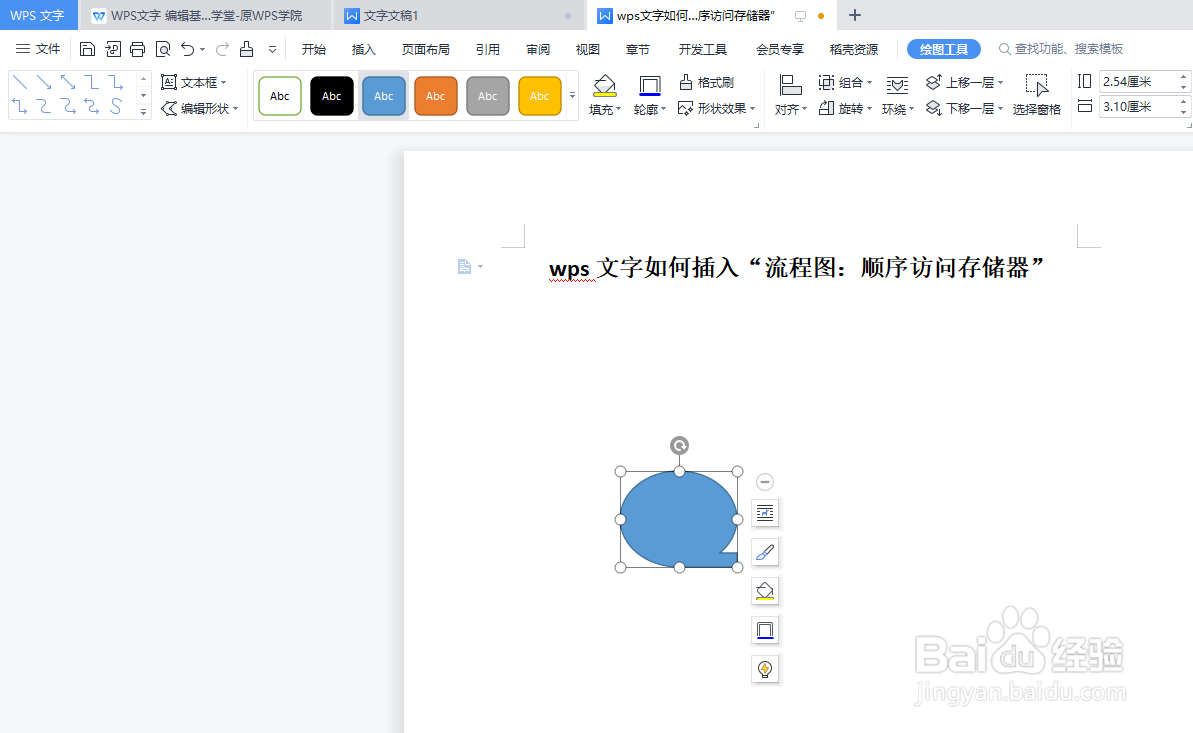Screen dimensions: 1193x733
Task: Click the Redo arrow icon
Action: click(222, 49)
